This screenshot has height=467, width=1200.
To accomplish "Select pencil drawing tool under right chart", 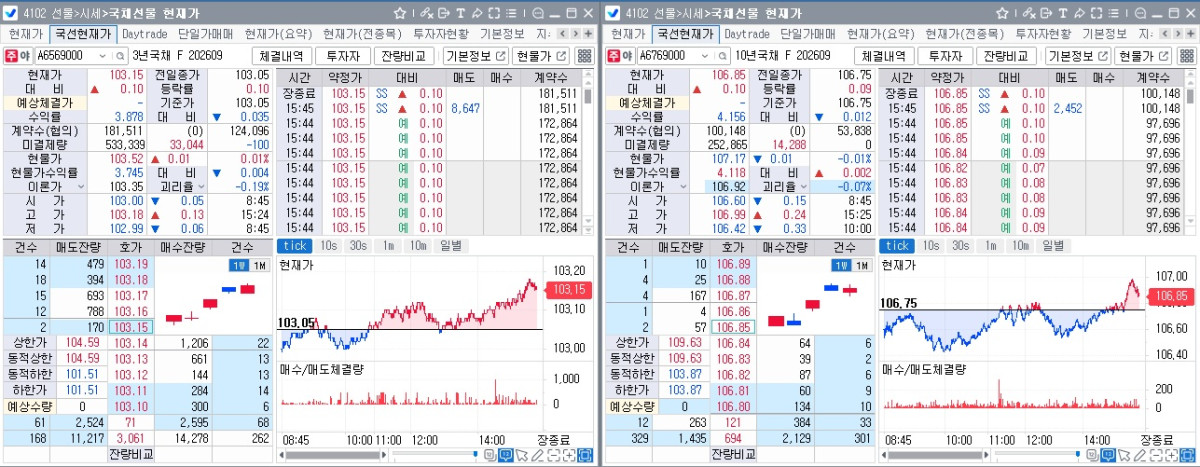I will pyautogui.click(x=1140, y=455).
